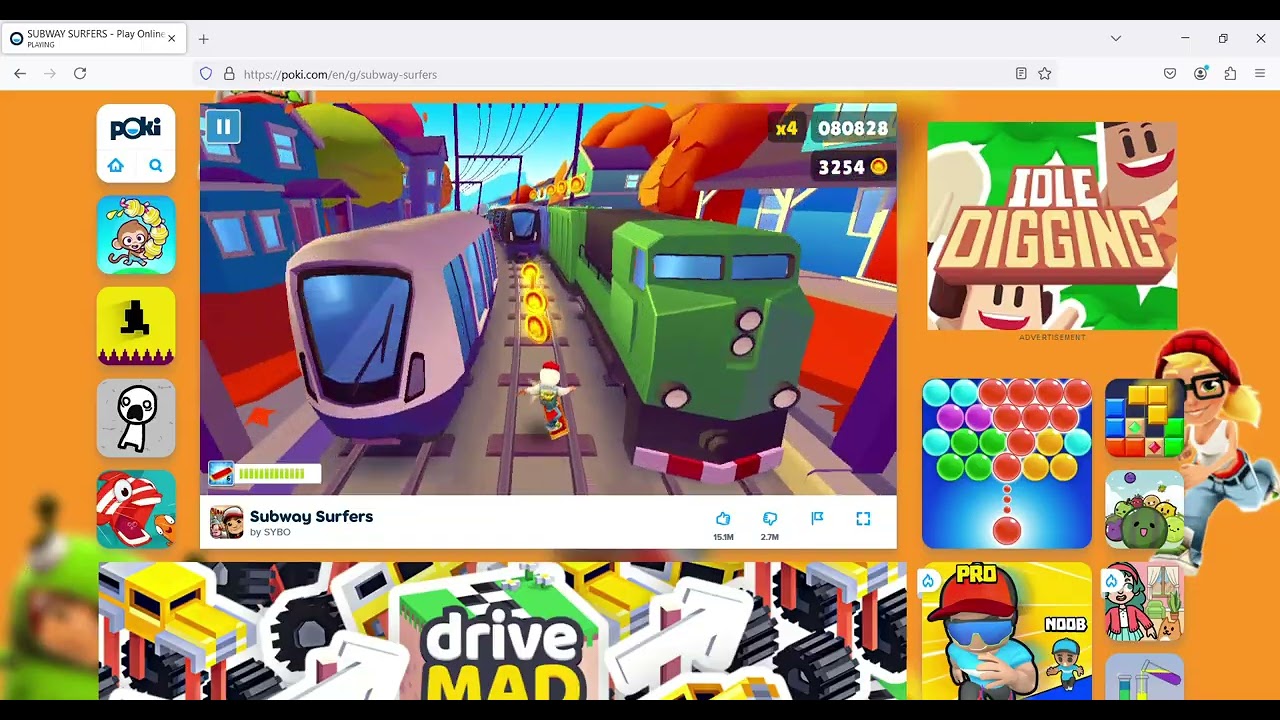This screenshot has width=1280, height=720.
Task: Open the extensions puzzle icon
Action: coord(1230,74)
